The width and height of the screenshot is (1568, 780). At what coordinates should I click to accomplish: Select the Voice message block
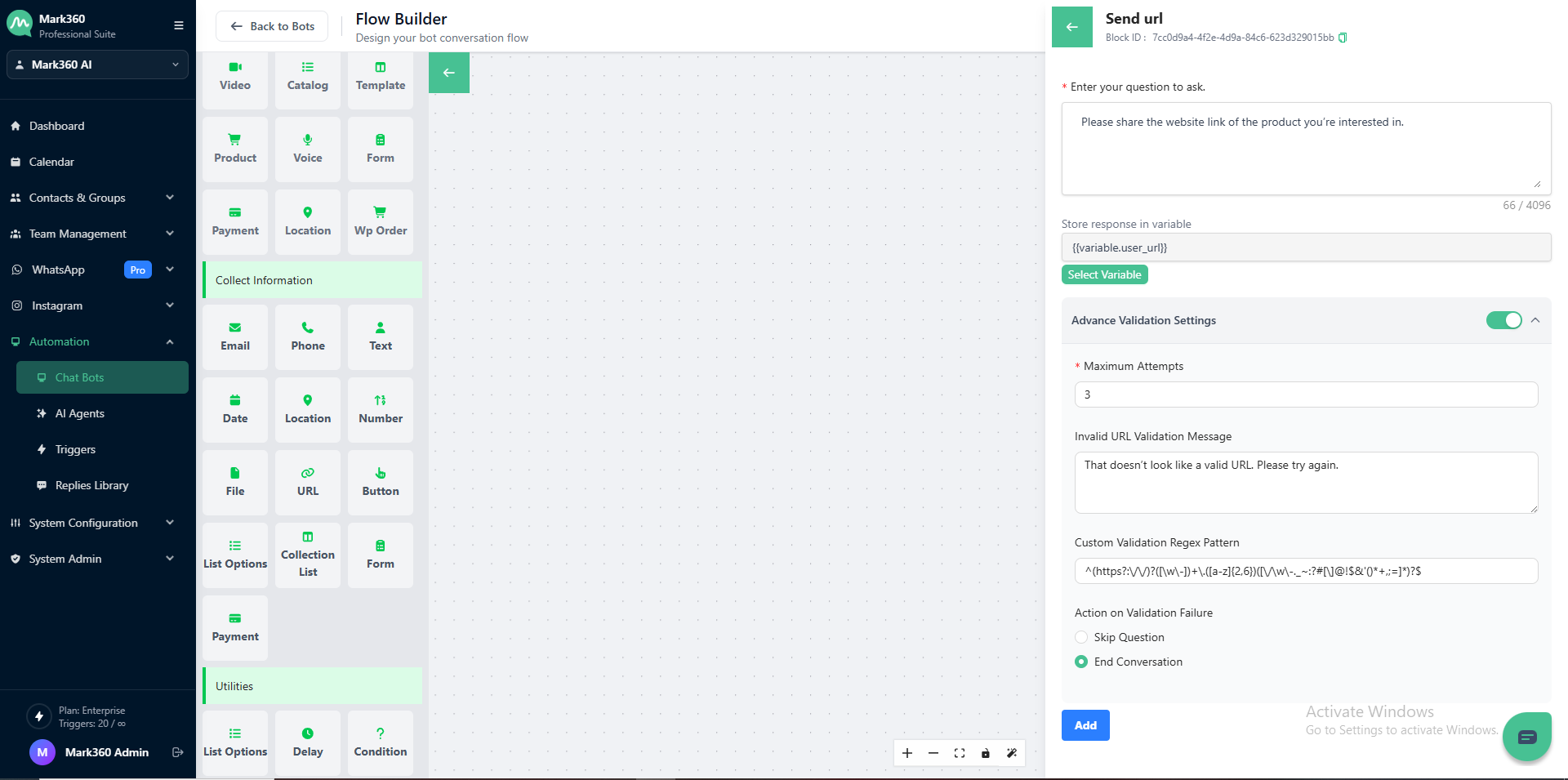click(x=308, y=149)
